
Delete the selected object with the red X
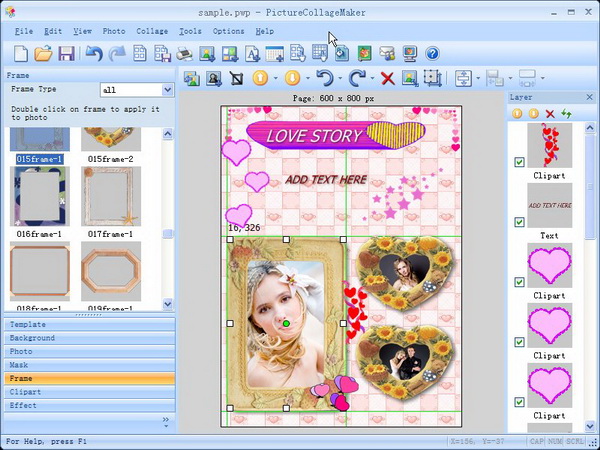387,78
